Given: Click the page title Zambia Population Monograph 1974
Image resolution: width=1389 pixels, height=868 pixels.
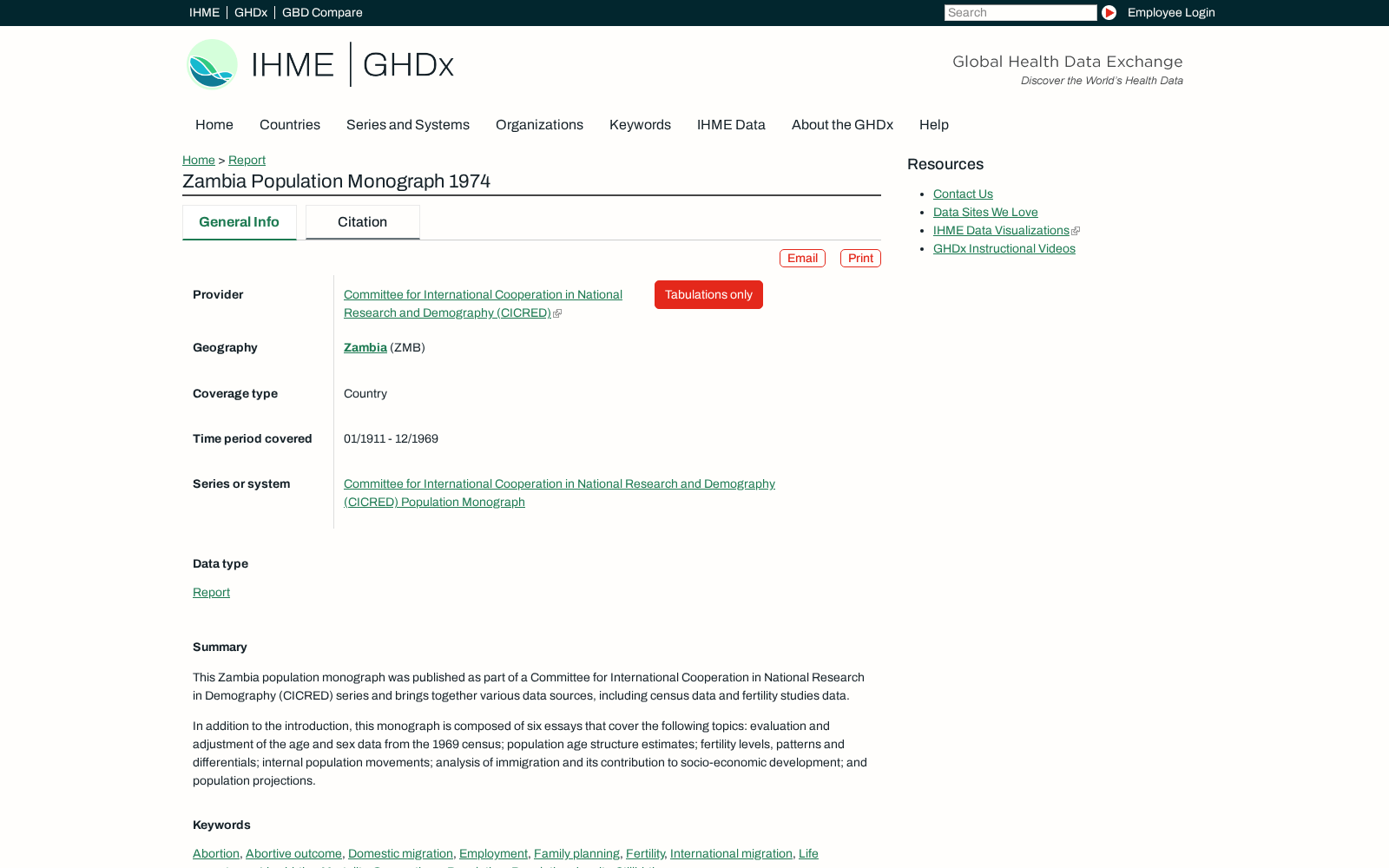Looking at the screenshot, I should [x=336, y=181].
